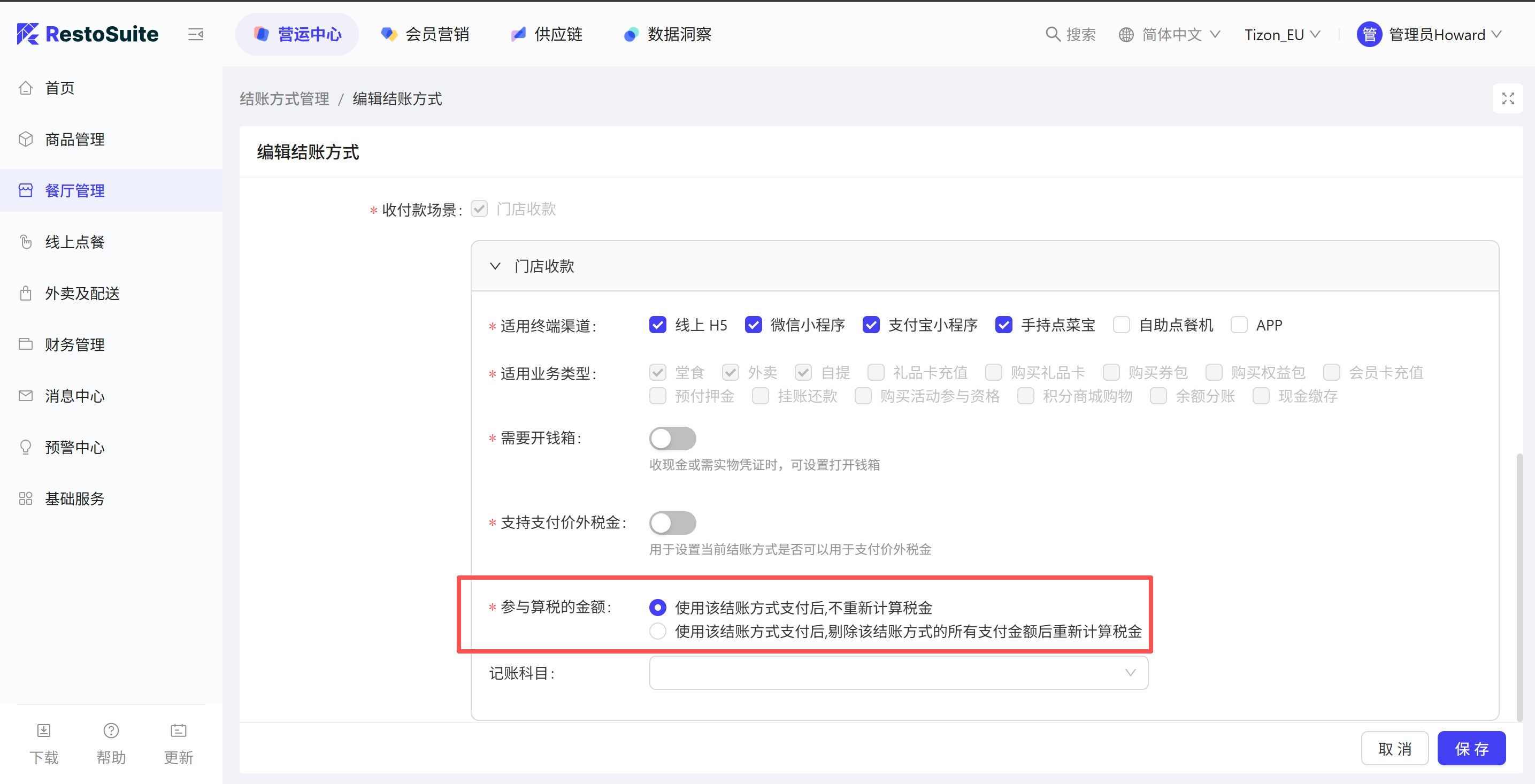Viewport: 1535px width, 784px height.
Task: Click the 管 admin avatar icon
Action: pyautogui.click(x=1369, y=35)
